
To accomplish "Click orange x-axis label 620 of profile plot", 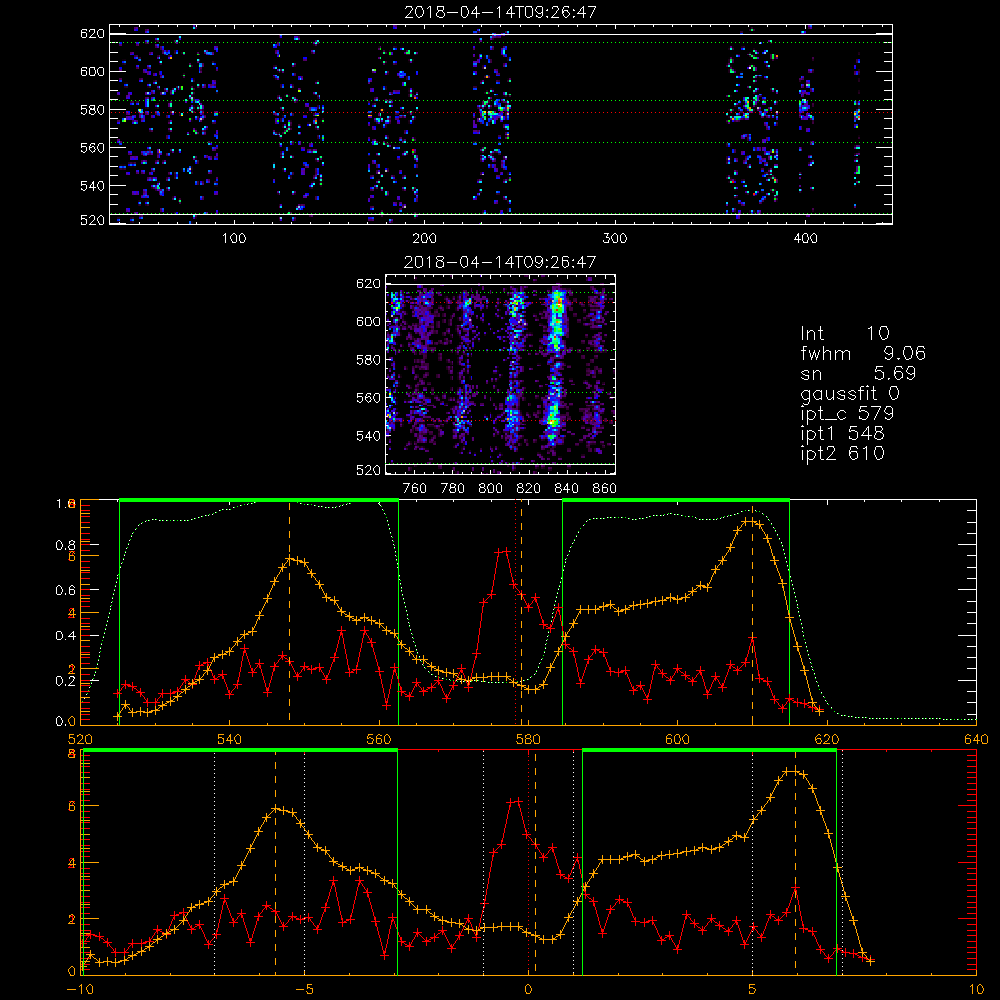I will (x=827, y=739).
